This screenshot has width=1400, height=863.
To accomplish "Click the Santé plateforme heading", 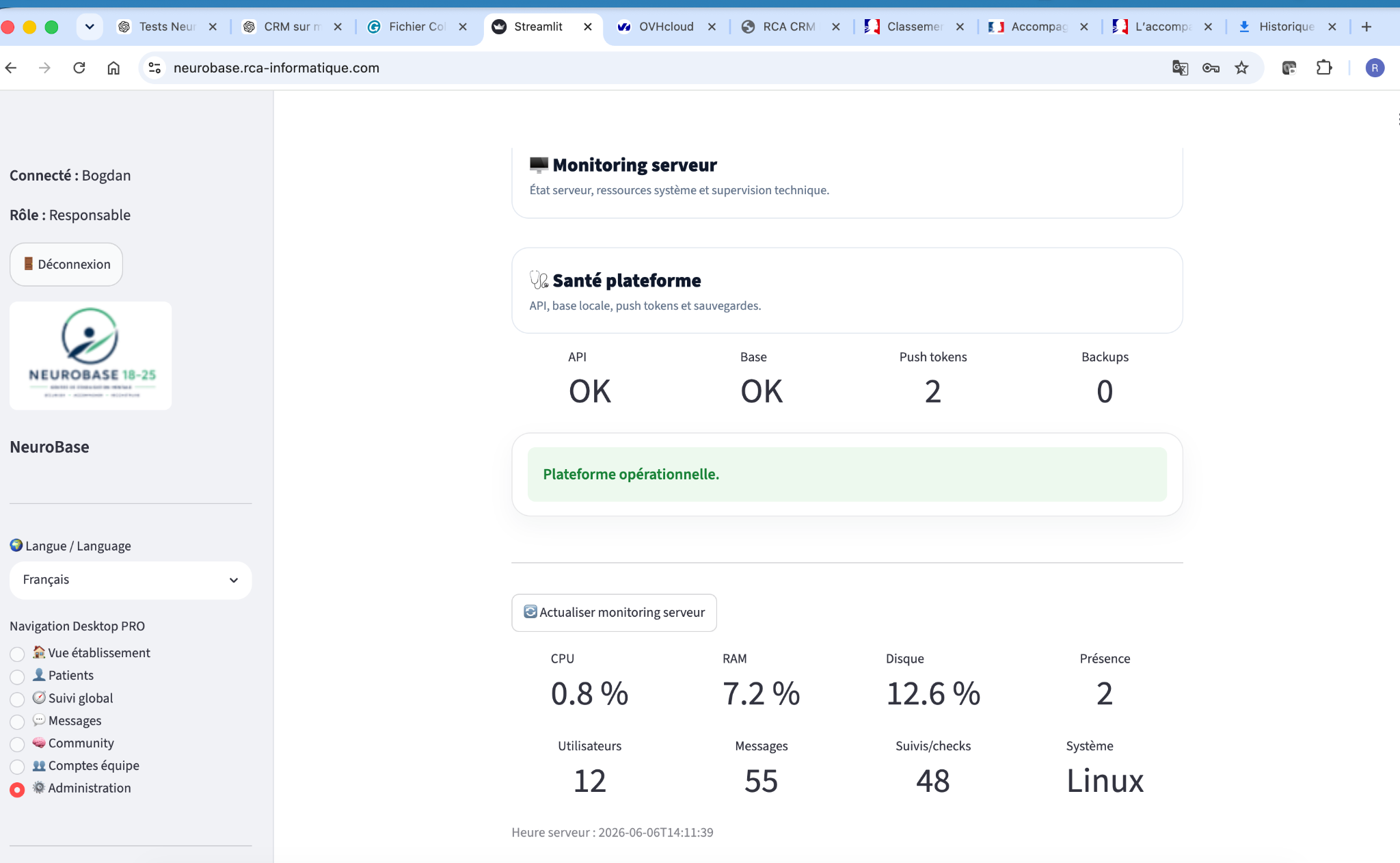I will pyautogui.click(x=627, y=280).
